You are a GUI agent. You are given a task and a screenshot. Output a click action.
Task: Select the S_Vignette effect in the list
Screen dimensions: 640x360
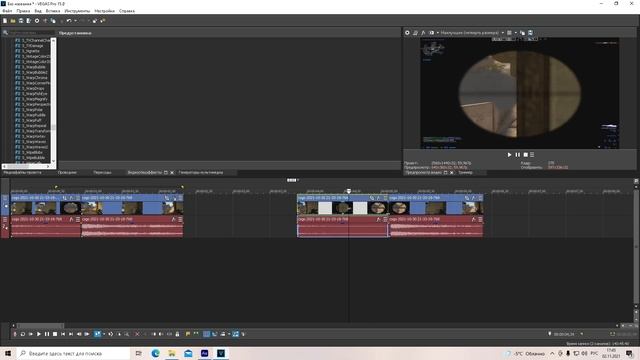31,51
